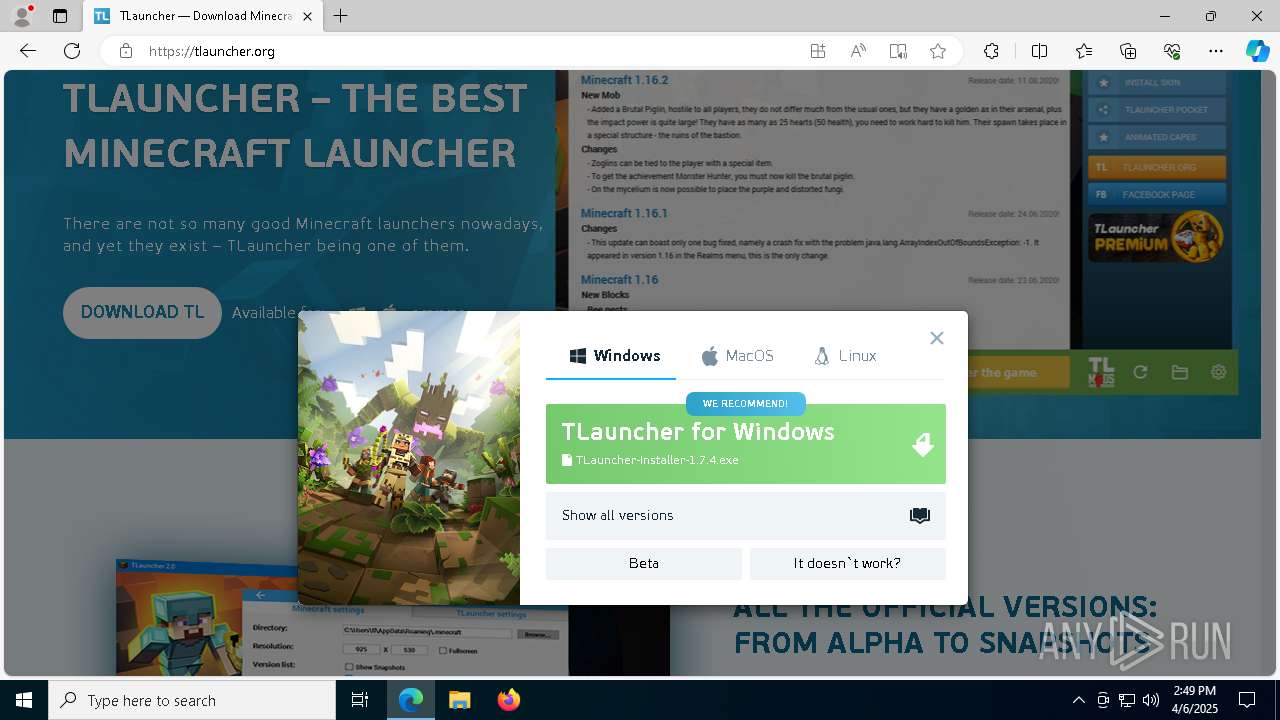The height and width of the screenshot is (720, 1280).
Task: Click TLauncher Pocket sidebar item
Action: (x=1157, y=110)
